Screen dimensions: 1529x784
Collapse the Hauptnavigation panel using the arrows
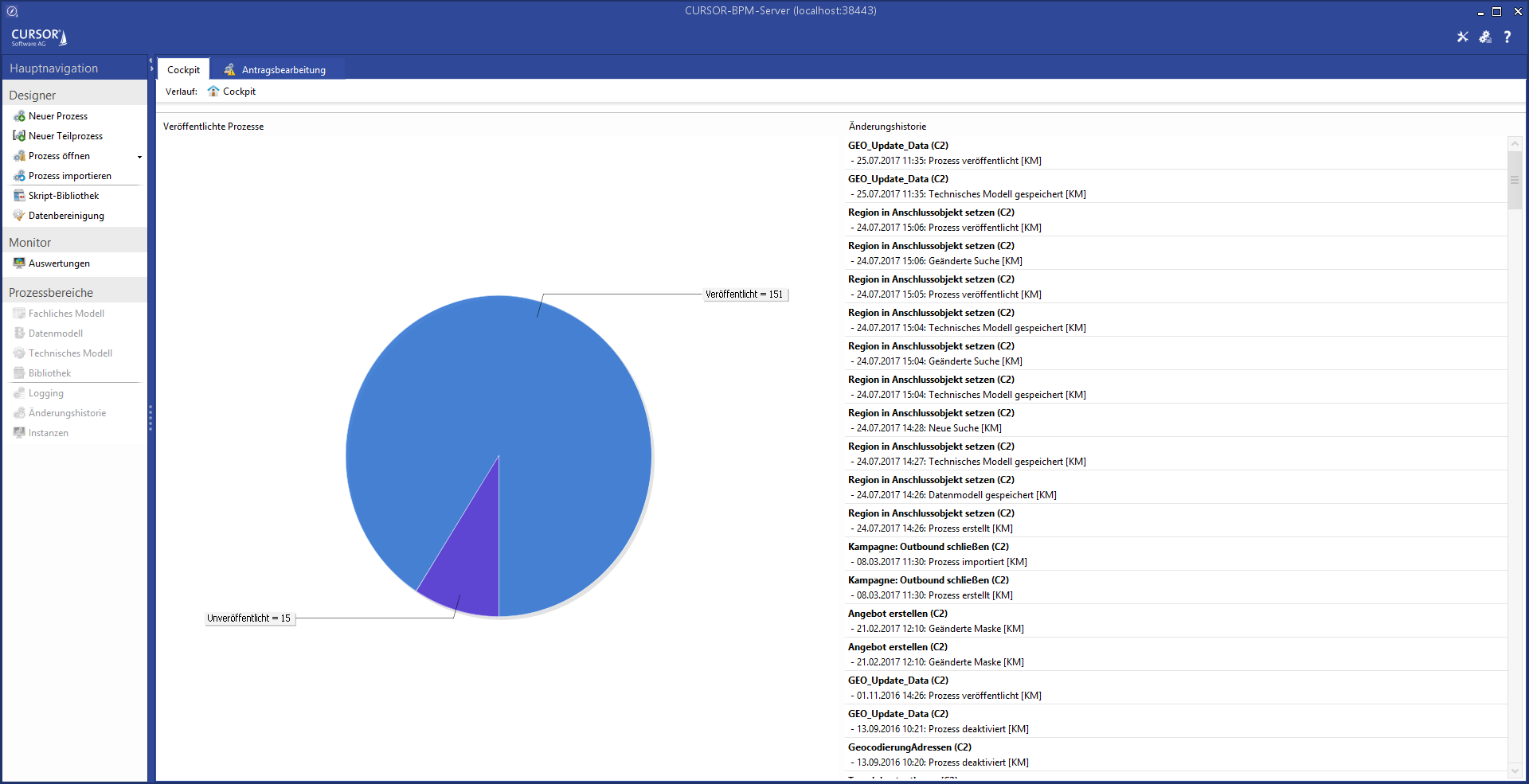[151, 65]
